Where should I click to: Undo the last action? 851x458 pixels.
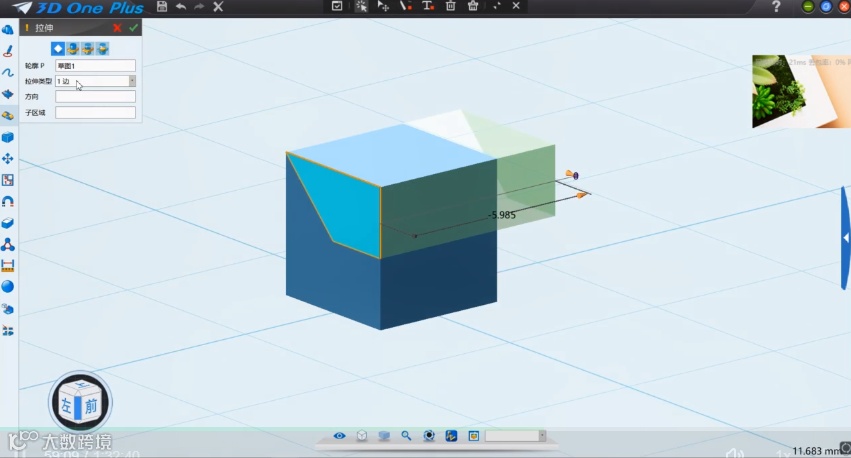[181, 7]
